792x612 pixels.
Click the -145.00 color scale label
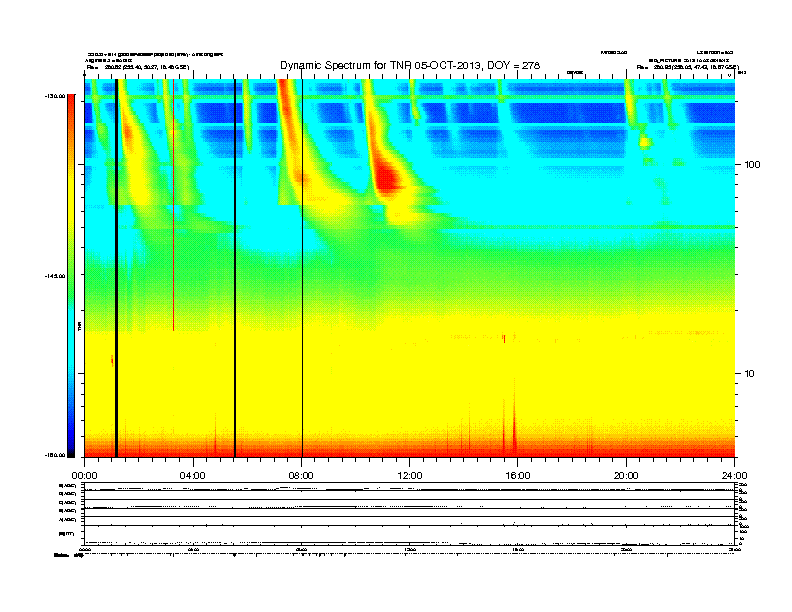[55, 276]
